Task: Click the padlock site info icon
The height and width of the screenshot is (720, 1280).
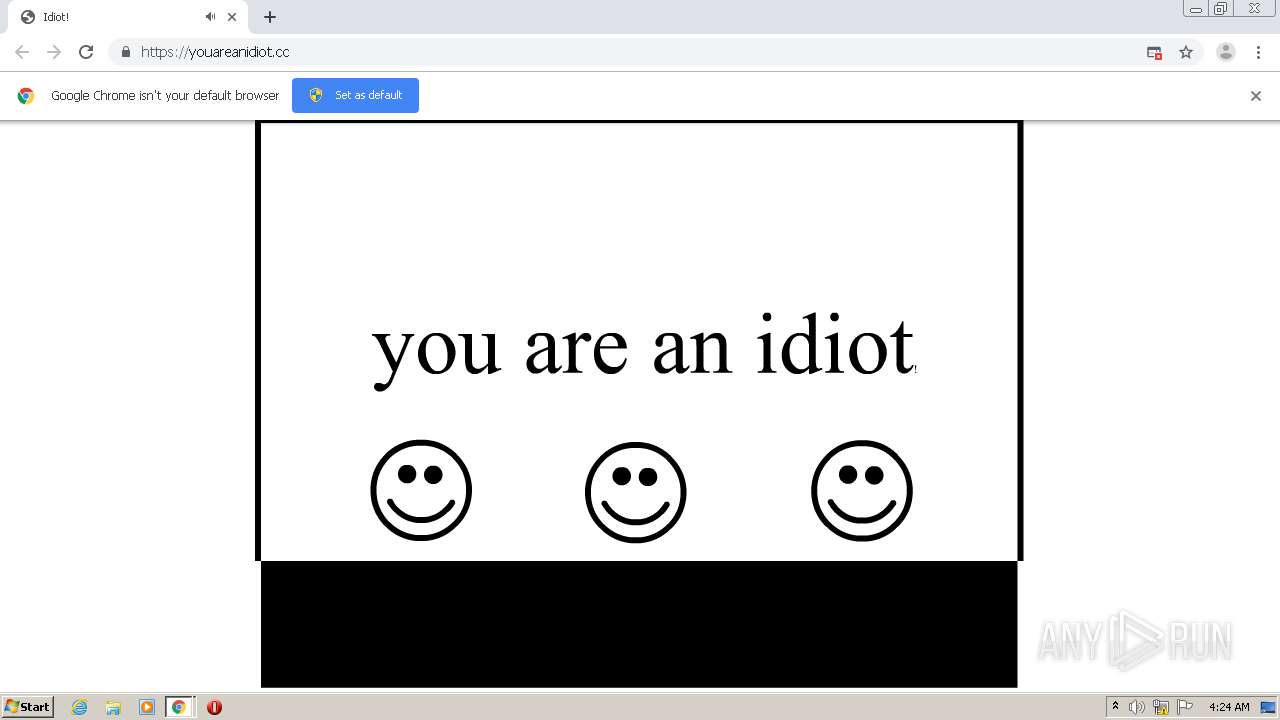Action: (125, 52)
